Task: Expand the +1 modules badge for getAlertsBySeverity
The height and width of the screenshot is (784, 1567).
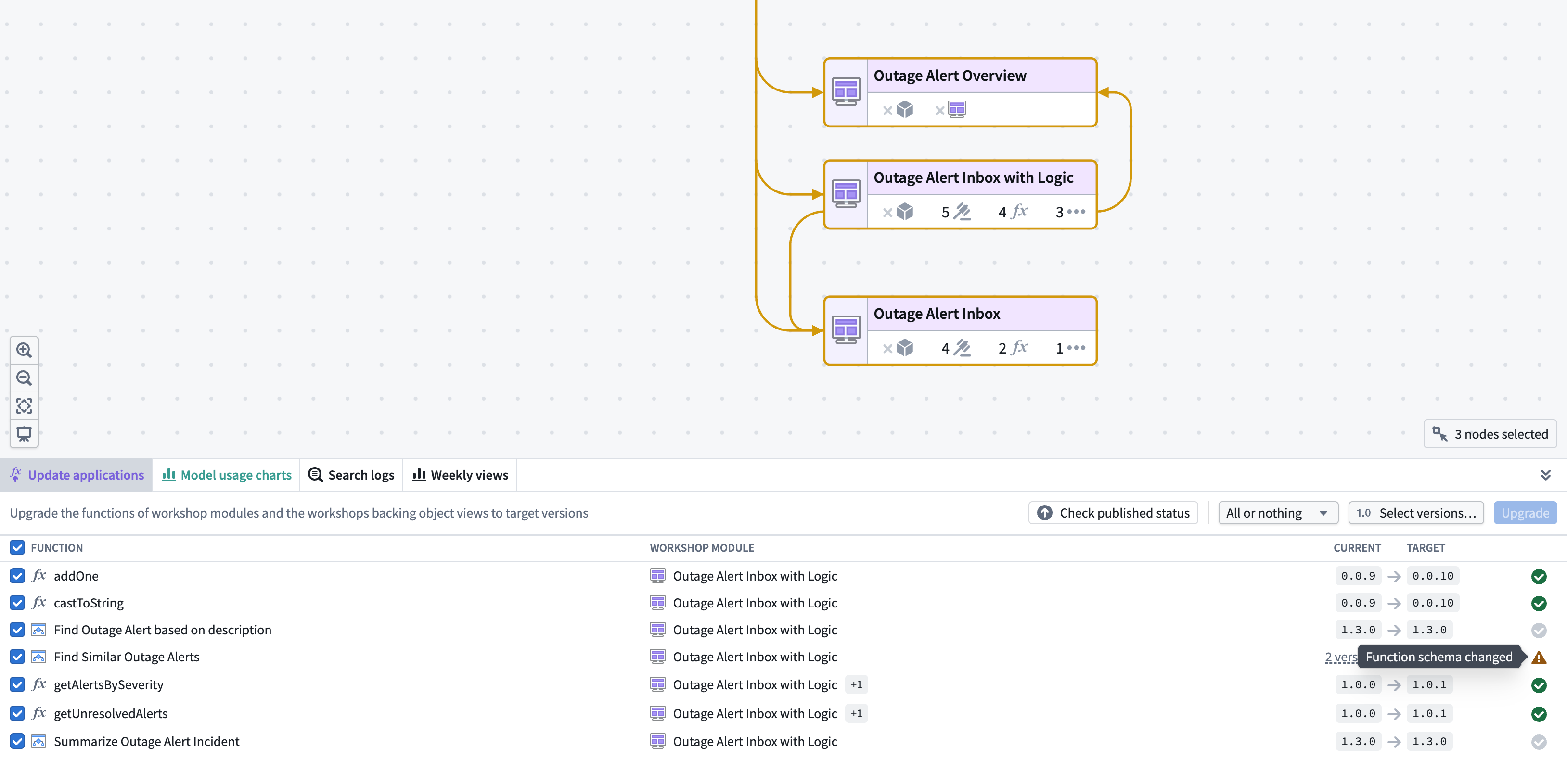Action: pyautogui.click(x=856, y=684)
